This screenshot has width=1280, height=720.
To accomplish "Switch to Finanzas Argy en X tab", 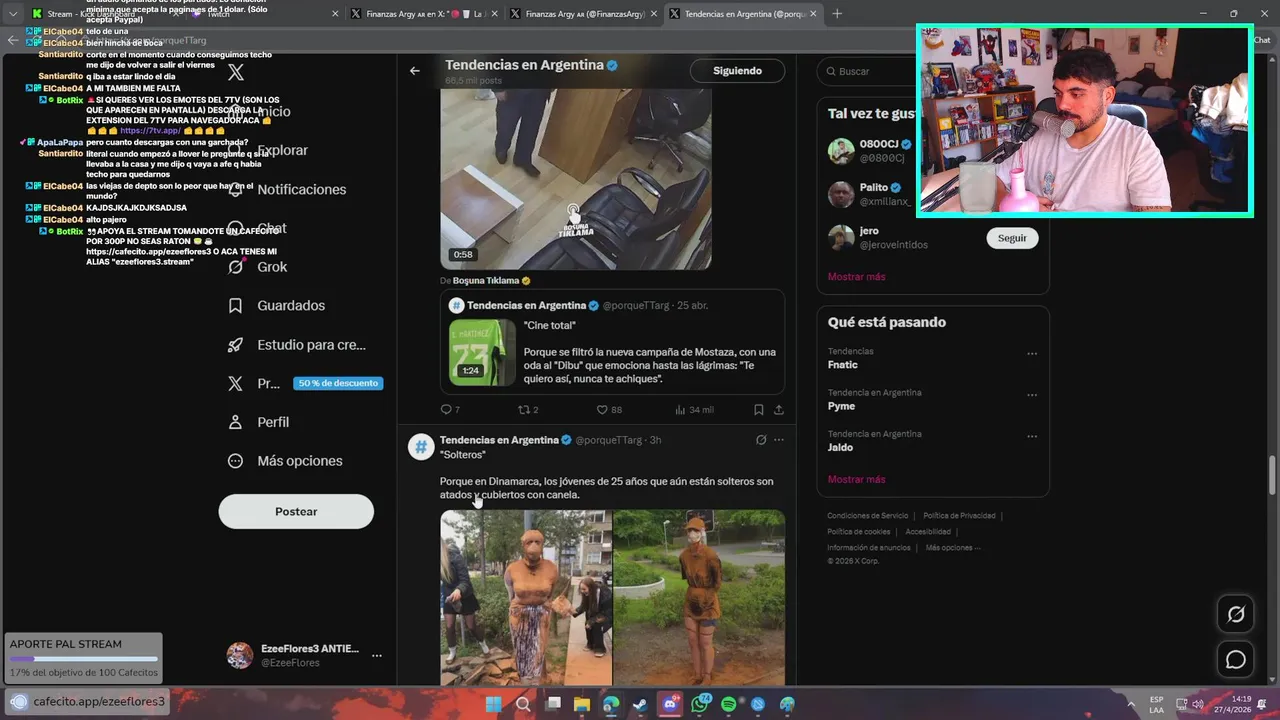I will point(425,14).
